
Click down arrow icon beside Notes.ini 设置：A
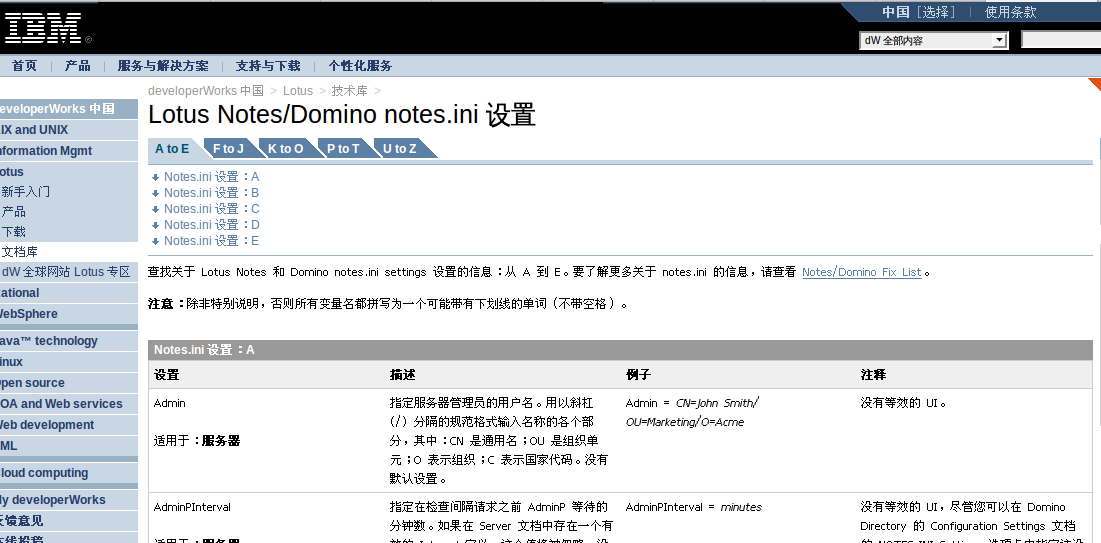pos(155,177)
